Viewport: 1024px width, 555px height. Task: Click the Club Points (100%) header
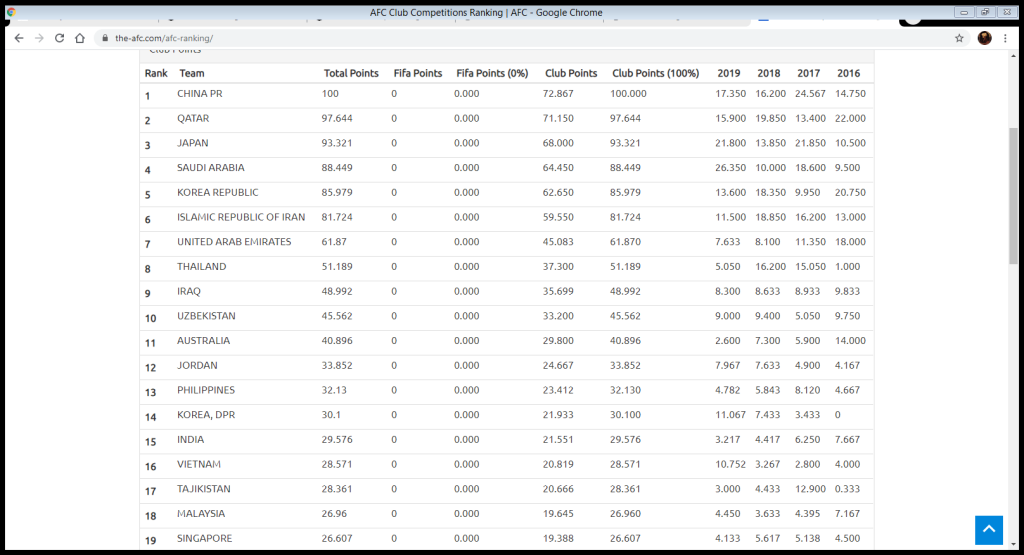coord(655,73)
